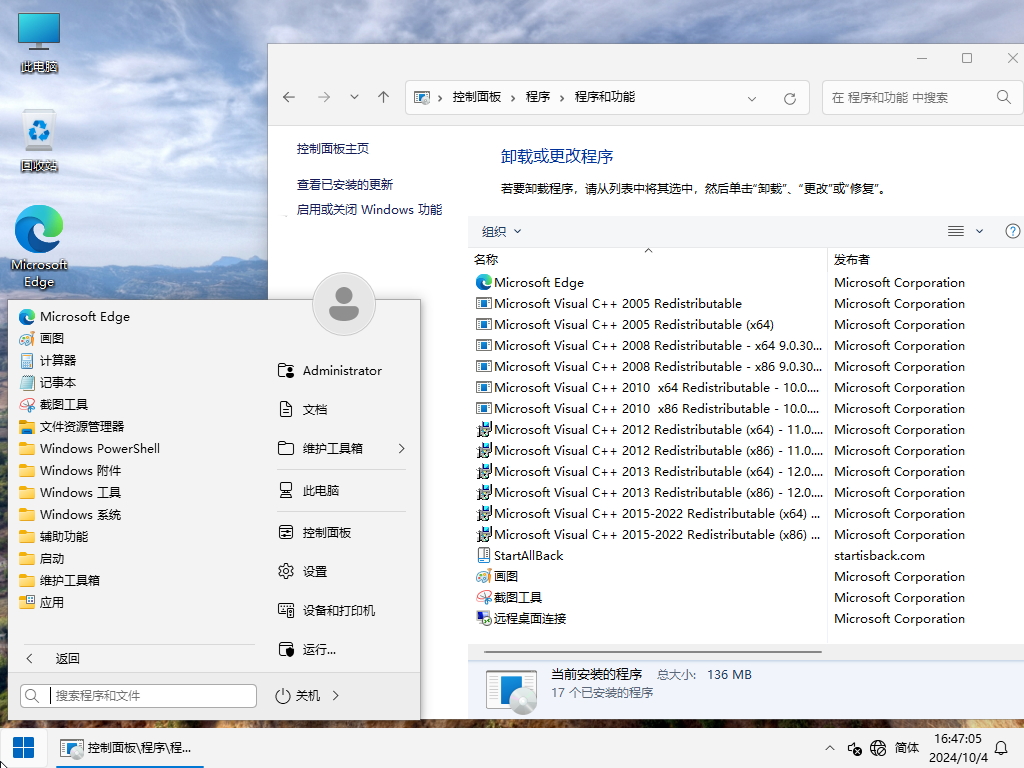
Task: Go up one level with up arrow
Action: [383, 97]
